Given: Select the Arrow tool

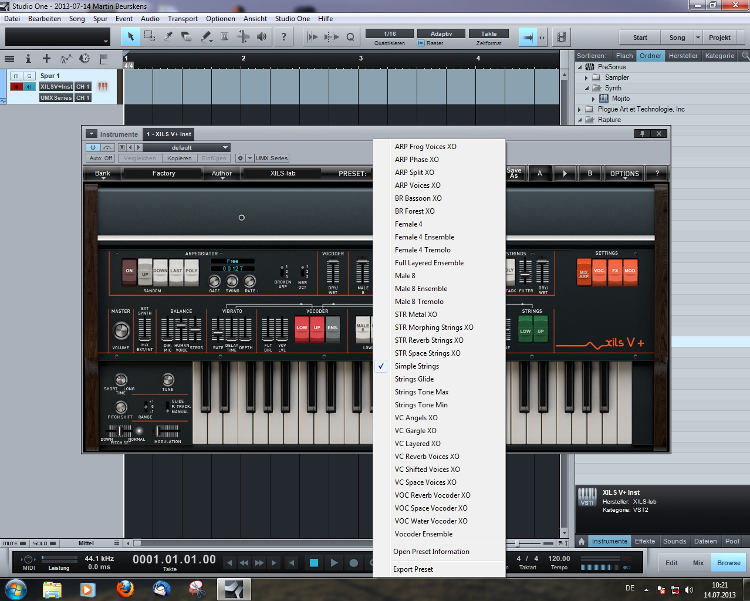Looking at the screenshot, I should click(x=130, y=37).
